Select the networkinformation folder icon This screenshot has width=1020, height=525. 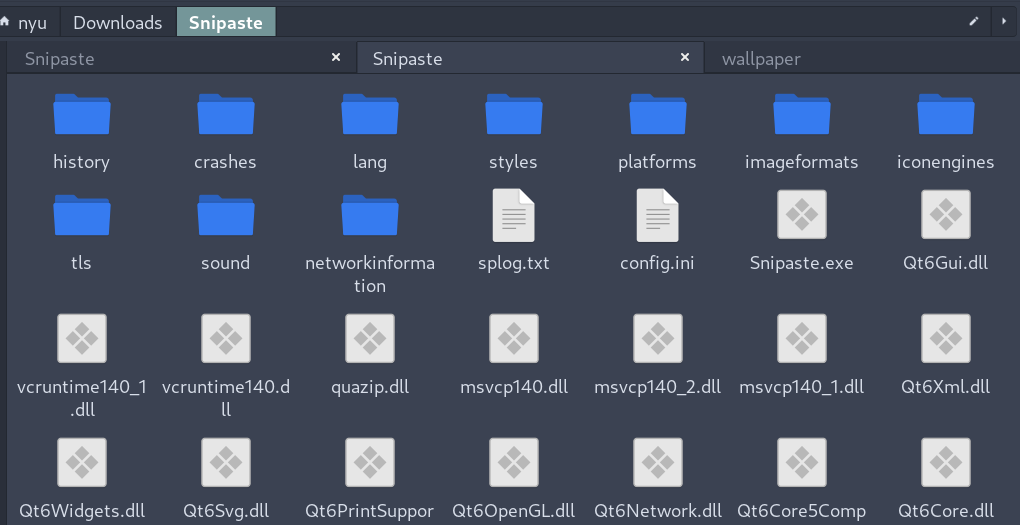(369, 215)
